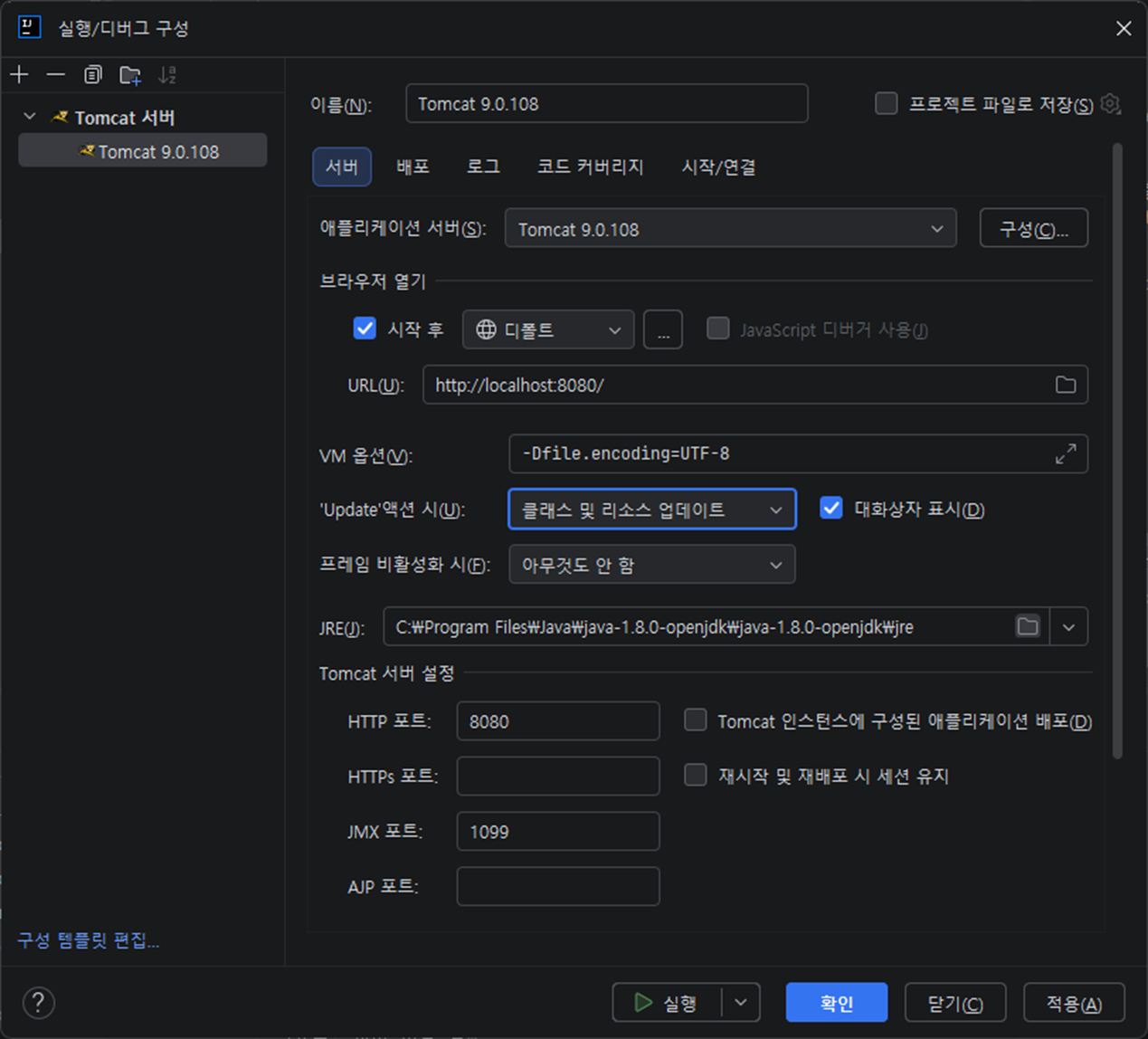The image size is (1148, 1039).
Task: Switch to the 서버 tab
Action: tap(342, 167)
